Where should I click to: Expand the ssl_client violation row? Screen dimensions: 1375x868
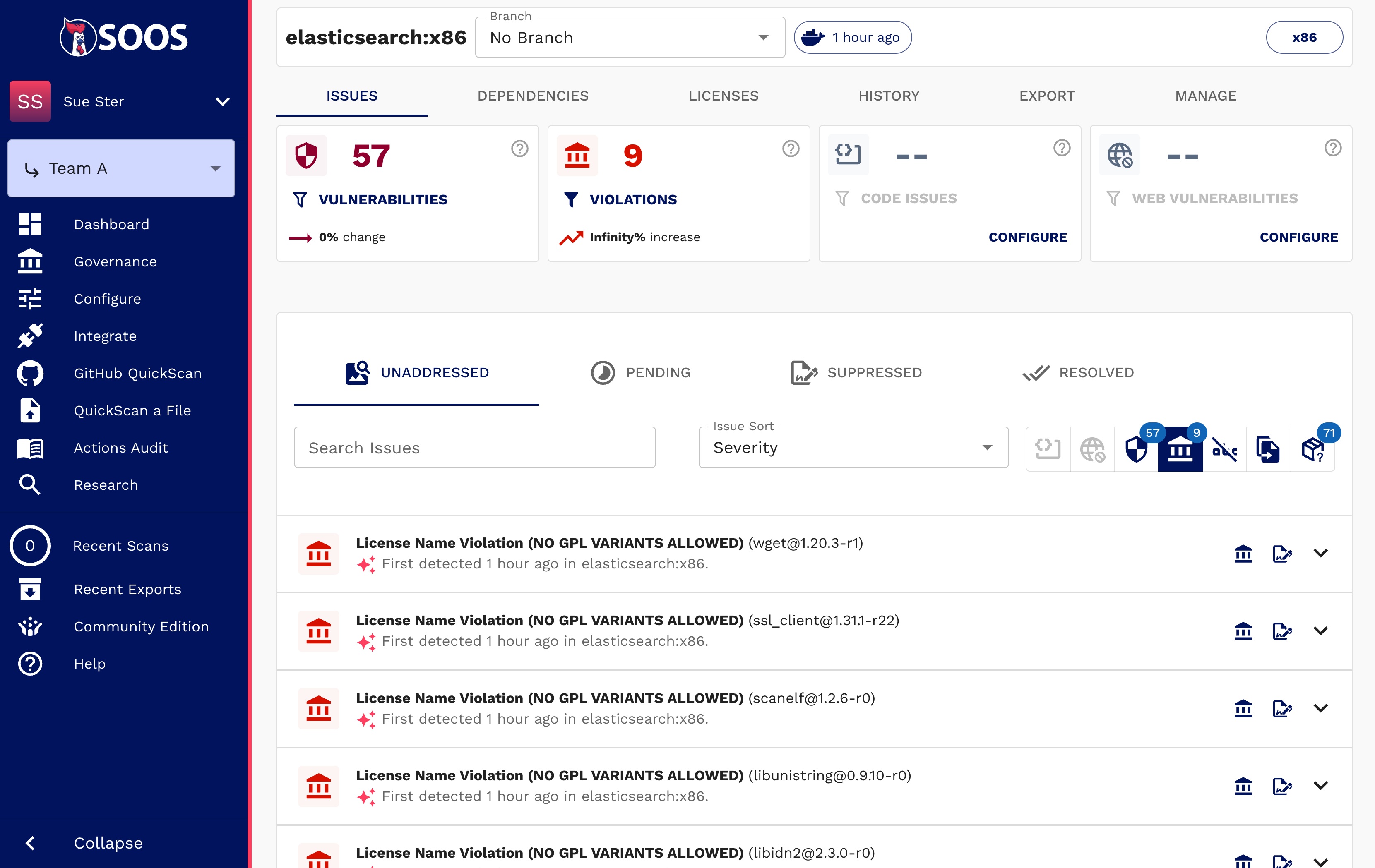(1321, 631)
